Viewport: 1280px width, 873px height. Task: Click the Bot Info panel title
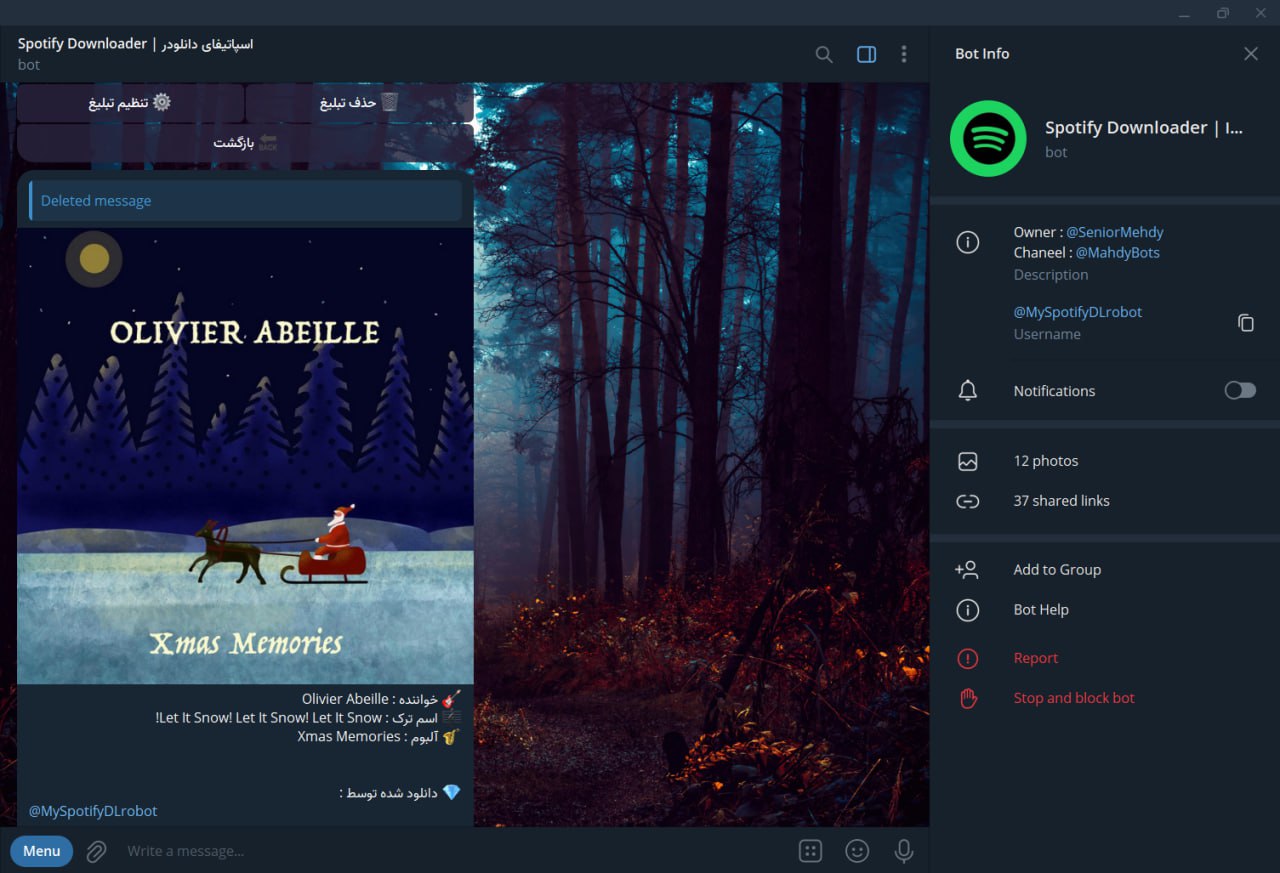pyautogui.click(x=982, y=54)
